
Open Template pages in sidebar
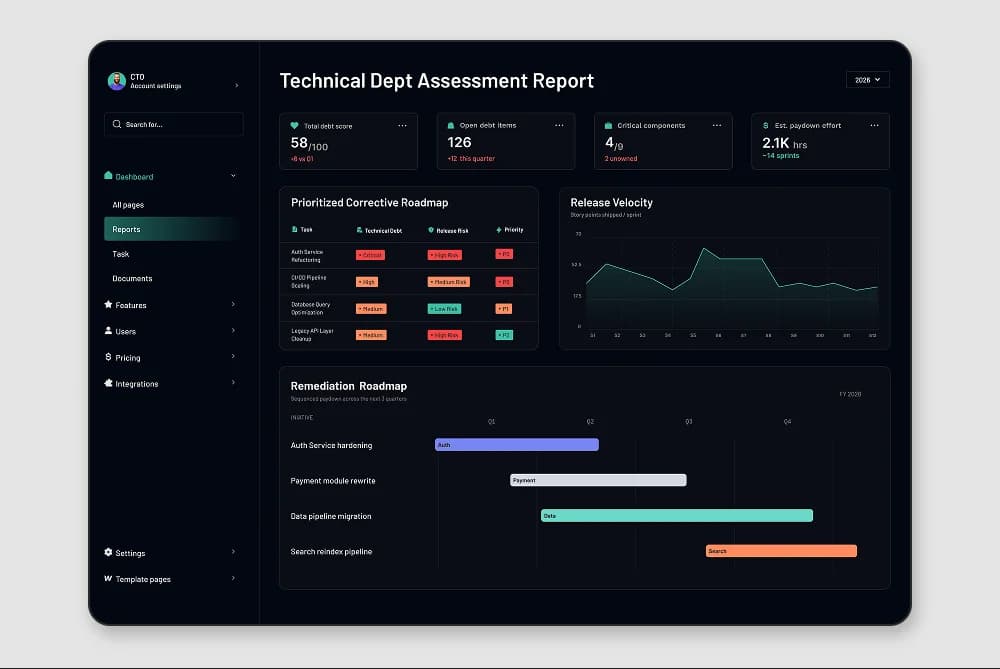click(143, 579)
